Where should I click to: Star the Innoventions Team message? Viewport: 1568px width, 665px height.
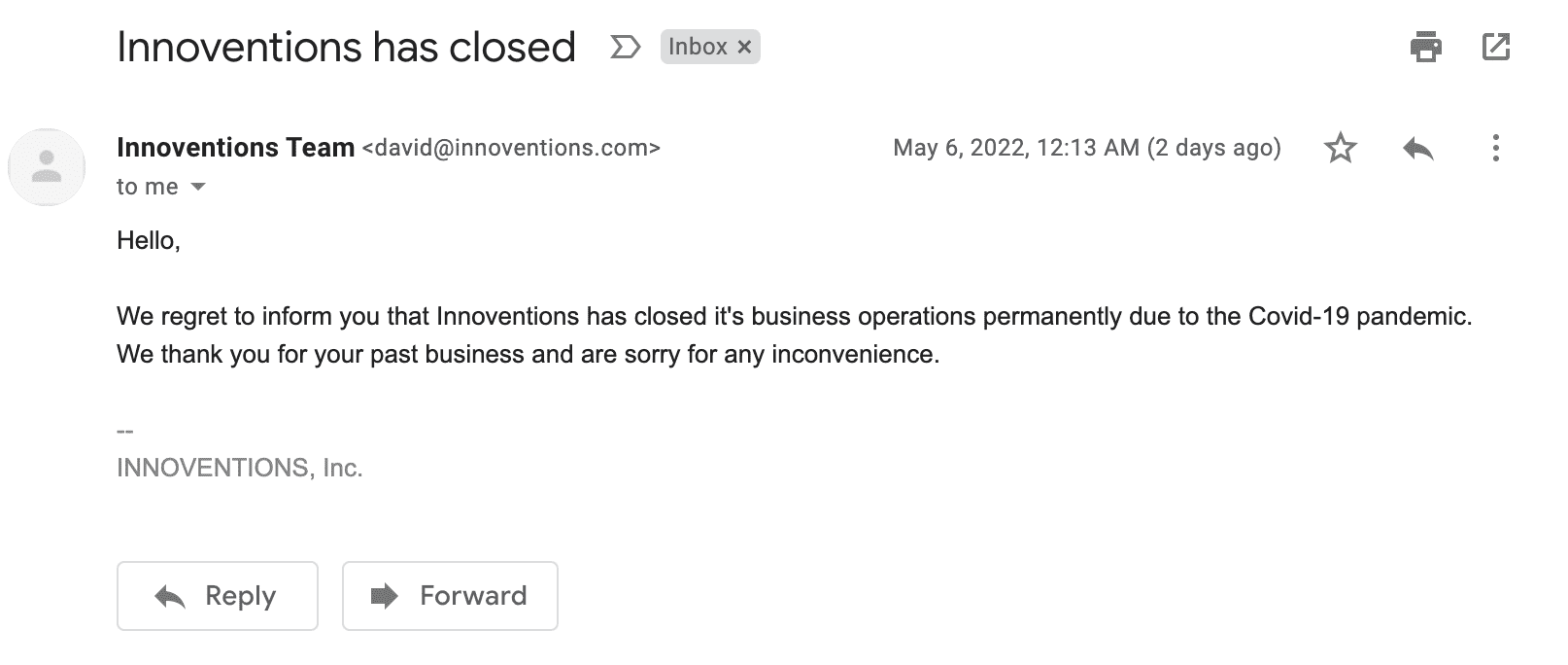[x=1341, y=149]
